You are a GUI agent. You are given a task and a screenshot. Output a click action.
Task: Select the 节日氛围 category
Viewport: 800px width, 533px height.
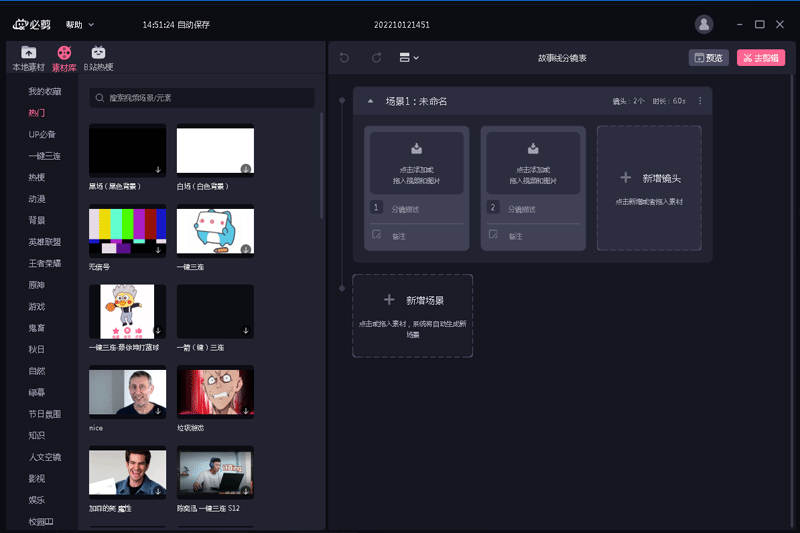[44, 414]
